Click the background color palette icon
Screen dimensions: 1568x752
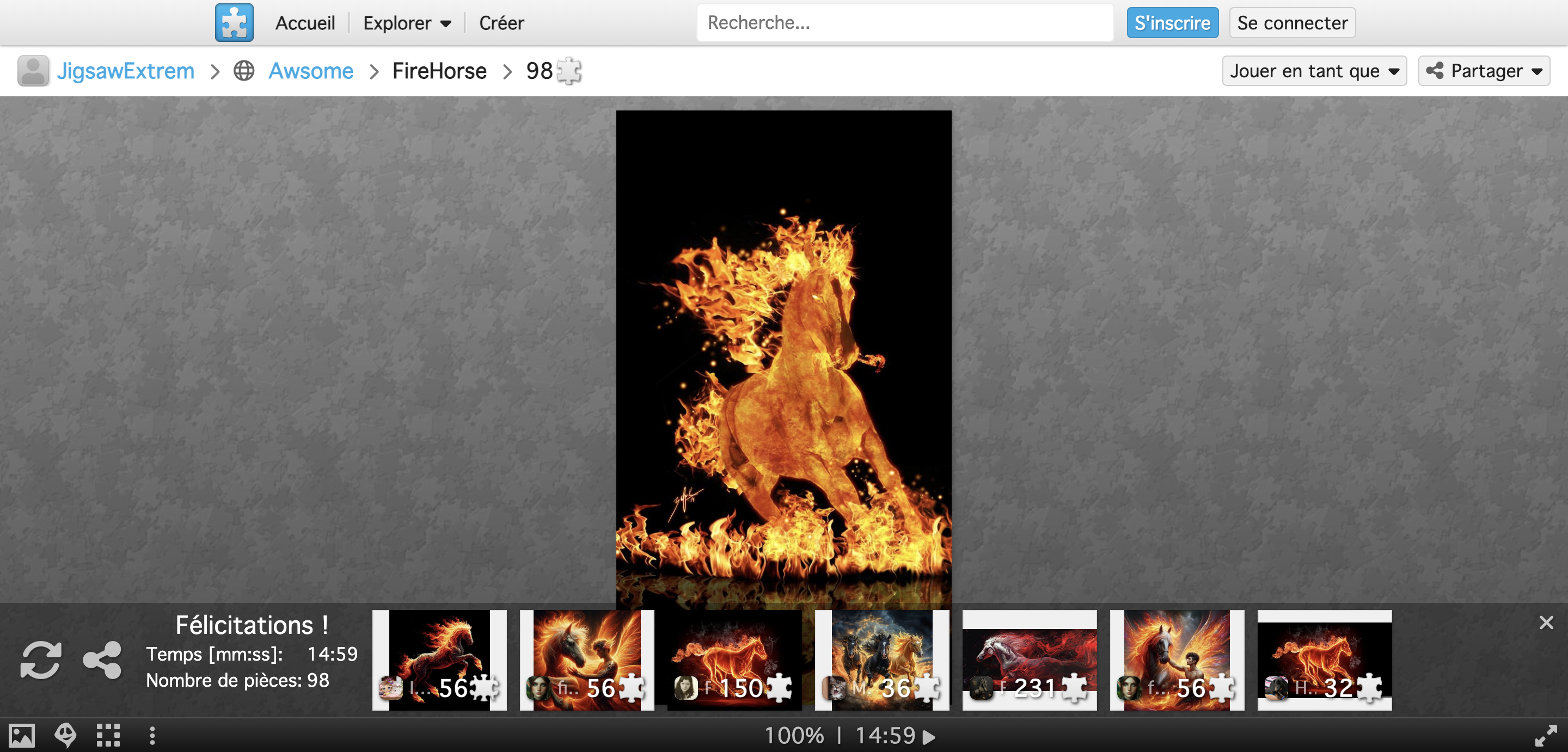coord(65,735)
